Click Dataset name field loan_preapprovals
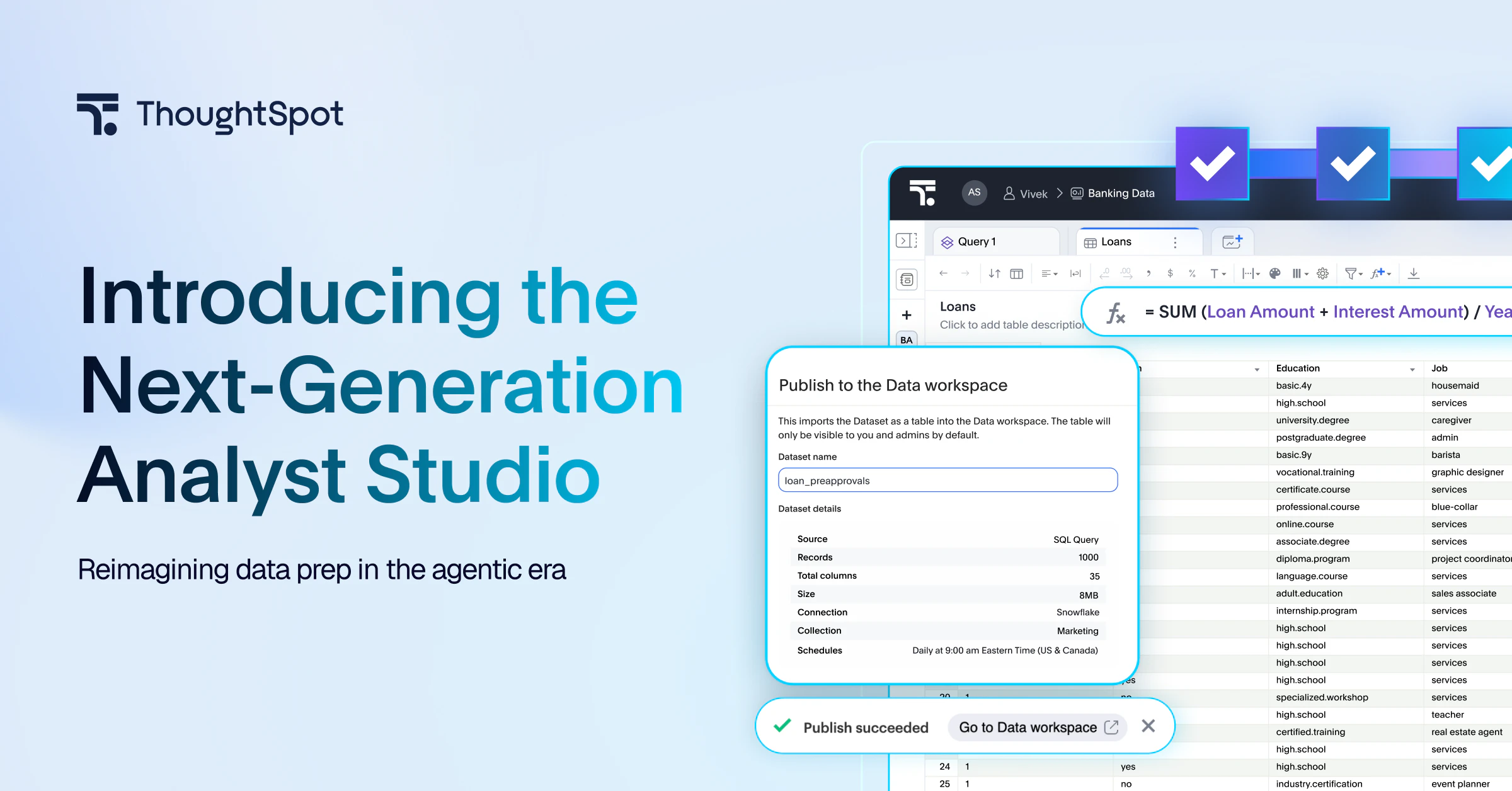 (948, 480)
